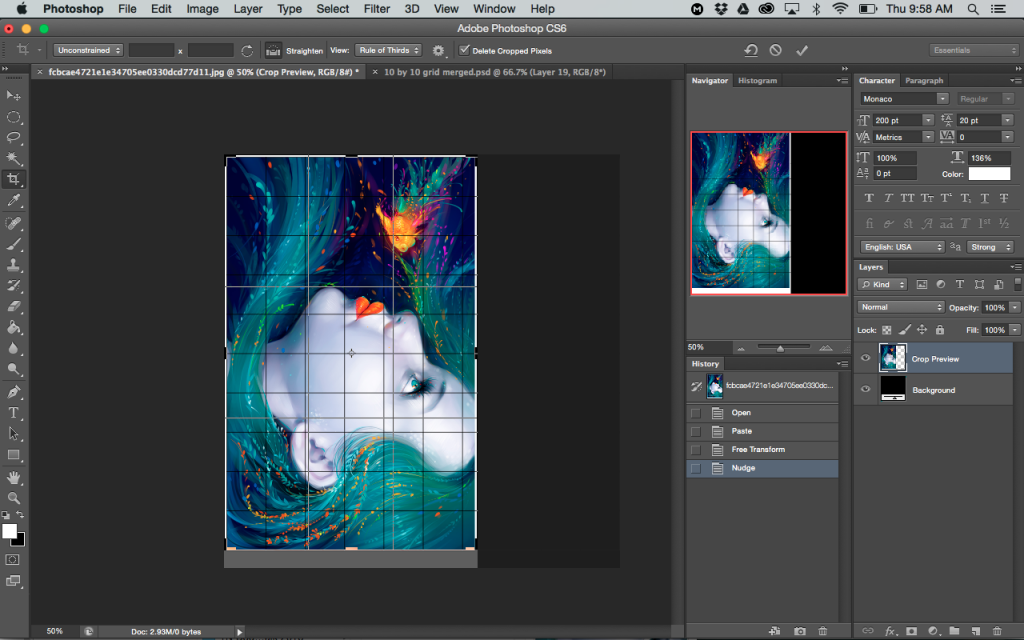Open the Filter menu
Image resolution: width=1024 pixels, height=640 pixels.
pos(377,8)
